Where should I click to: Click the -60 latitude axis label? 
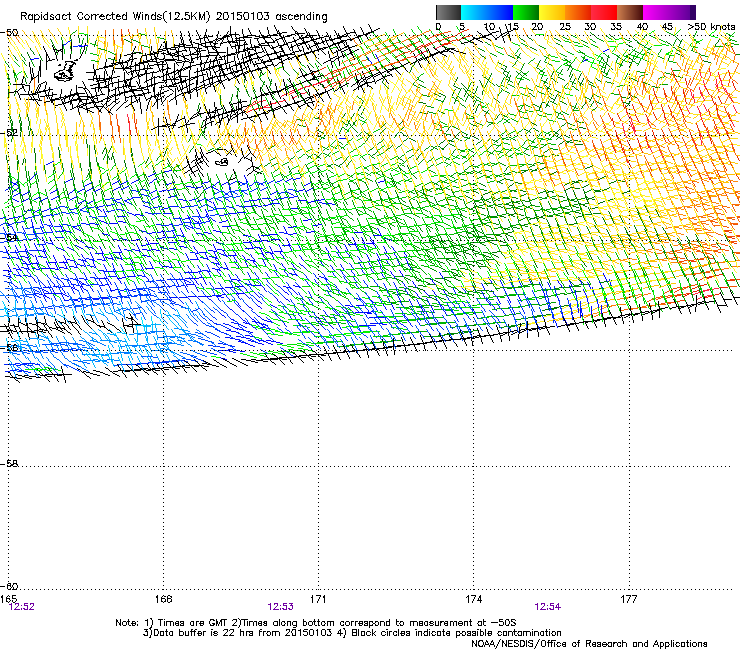pos(9,586)
